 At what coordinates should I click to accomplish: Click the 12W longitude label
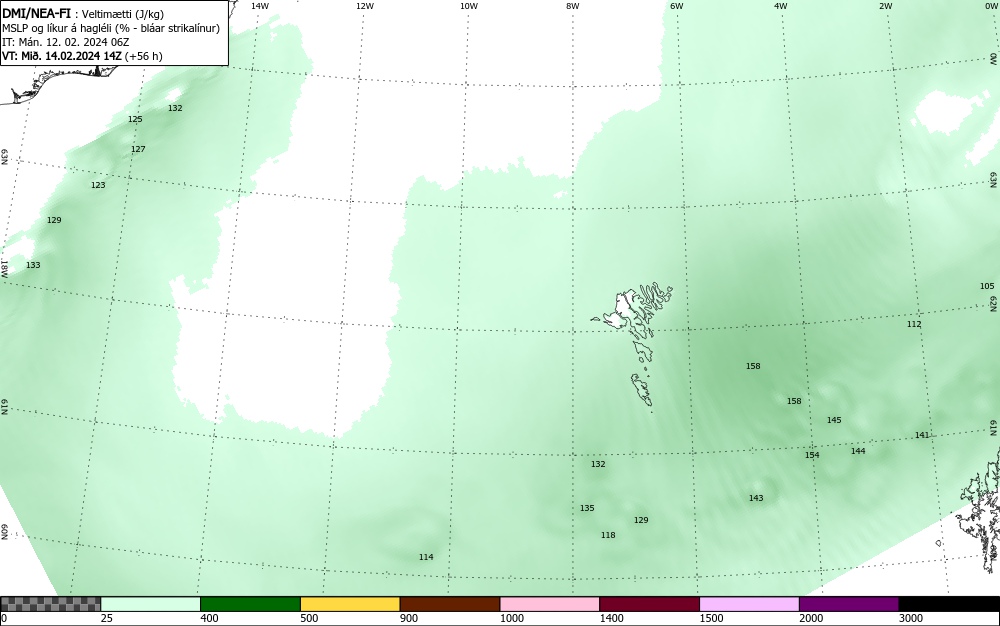point(364,6)
